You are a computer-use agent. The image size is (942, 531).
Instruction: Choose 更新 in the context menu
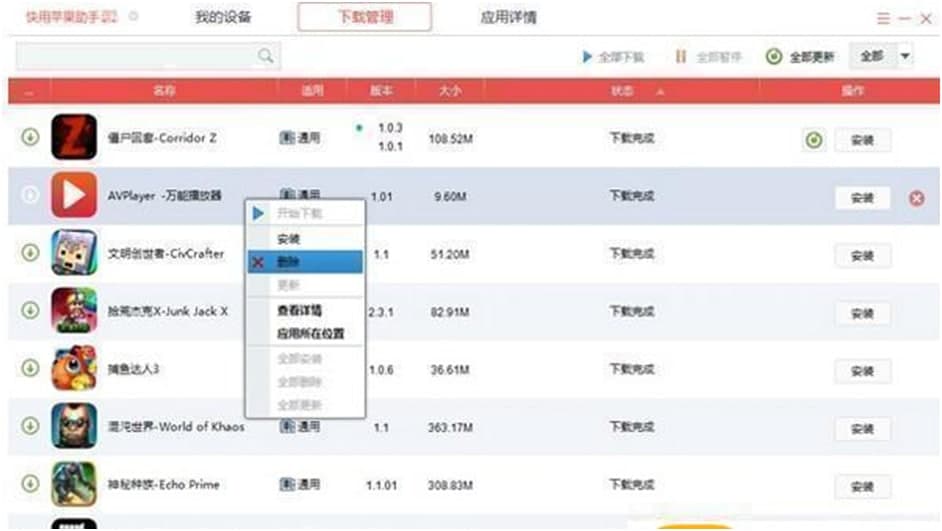click(x=306, y=285)
